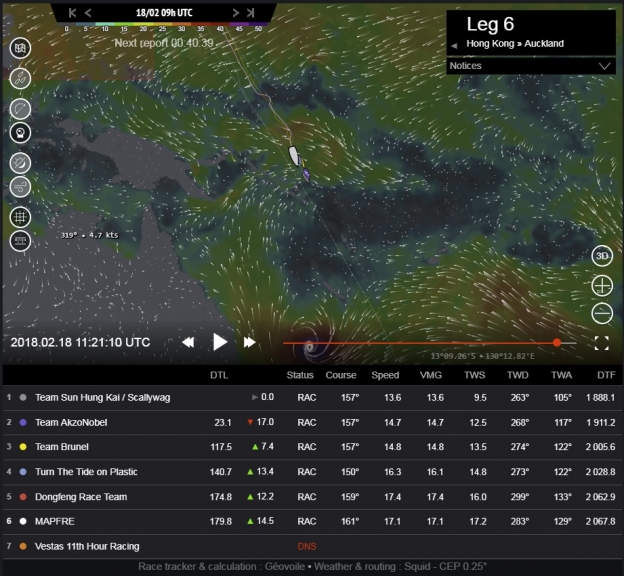Screen dimensions: 624x576
Task: Click the wind speed color scale
Action: (x=164, y=27)
